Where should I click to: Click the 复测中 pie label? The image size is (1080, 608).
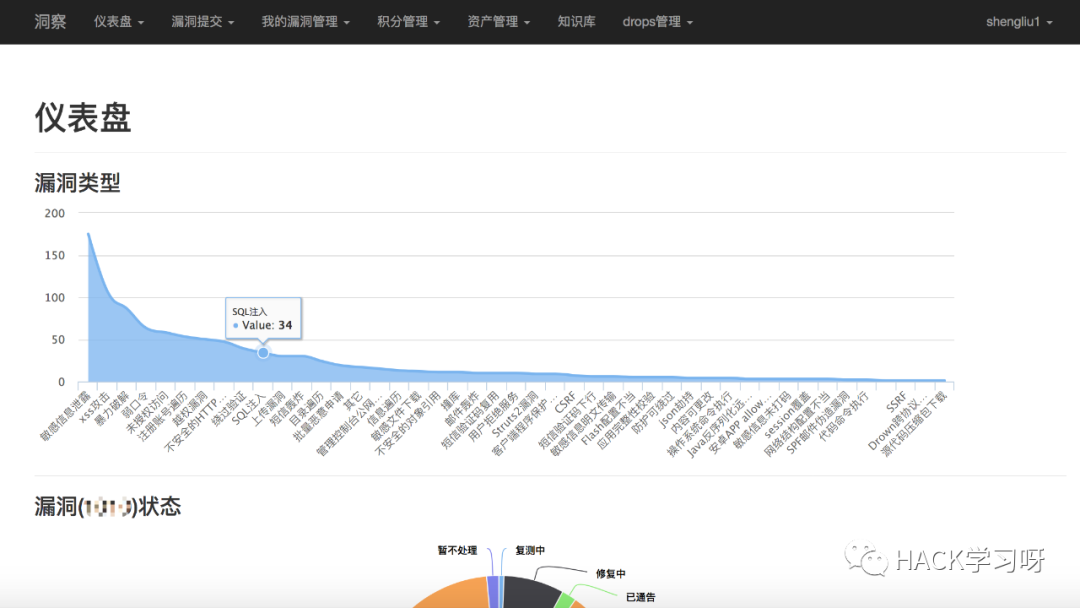click(530, 550)
